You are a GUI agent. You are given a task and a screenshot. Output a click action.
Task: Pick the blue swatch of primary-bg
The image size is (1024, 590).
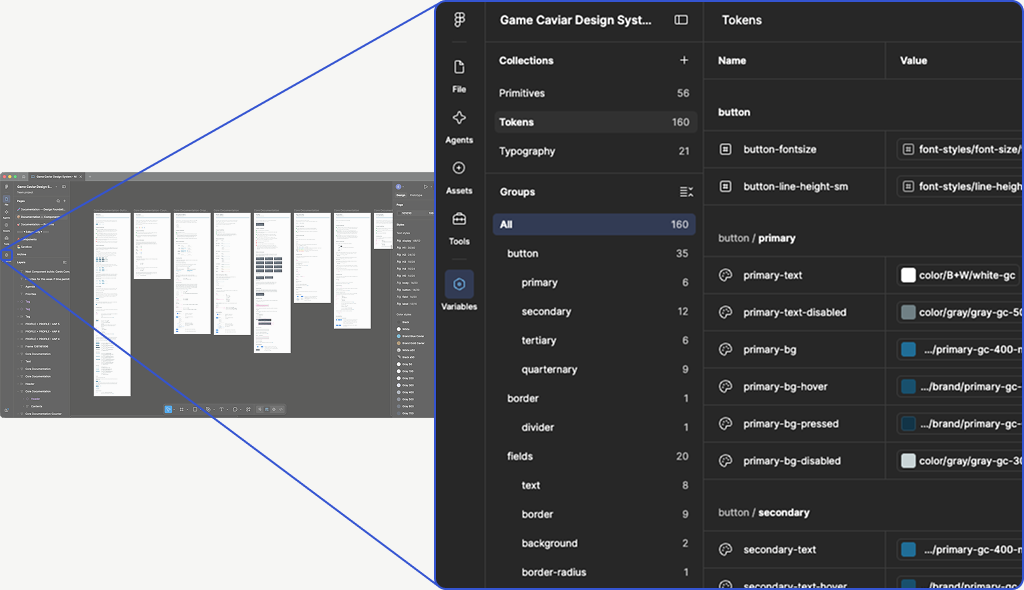pyautogui.click(x=908, y=350)
